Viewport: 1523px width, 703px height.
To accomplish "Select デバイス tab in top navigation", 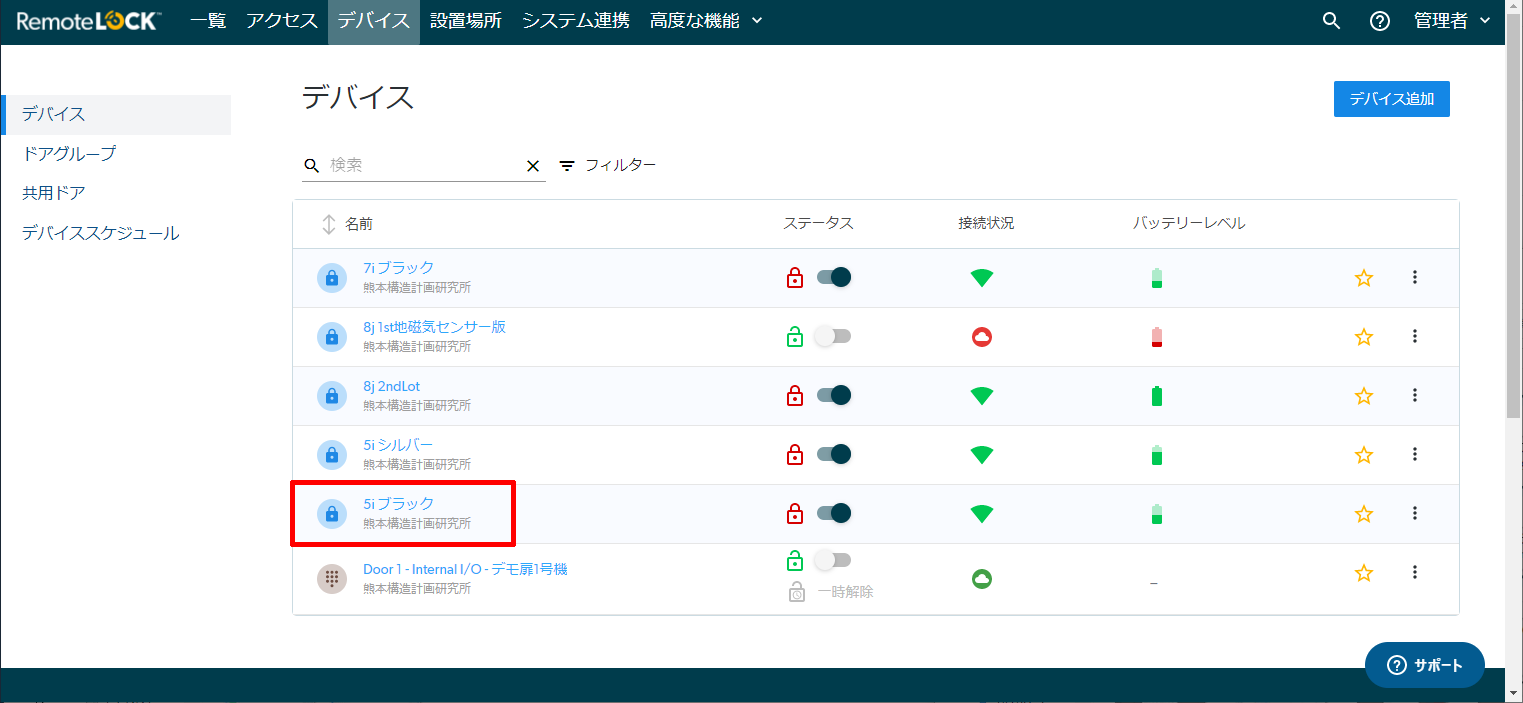I will [x=374, y=21].
